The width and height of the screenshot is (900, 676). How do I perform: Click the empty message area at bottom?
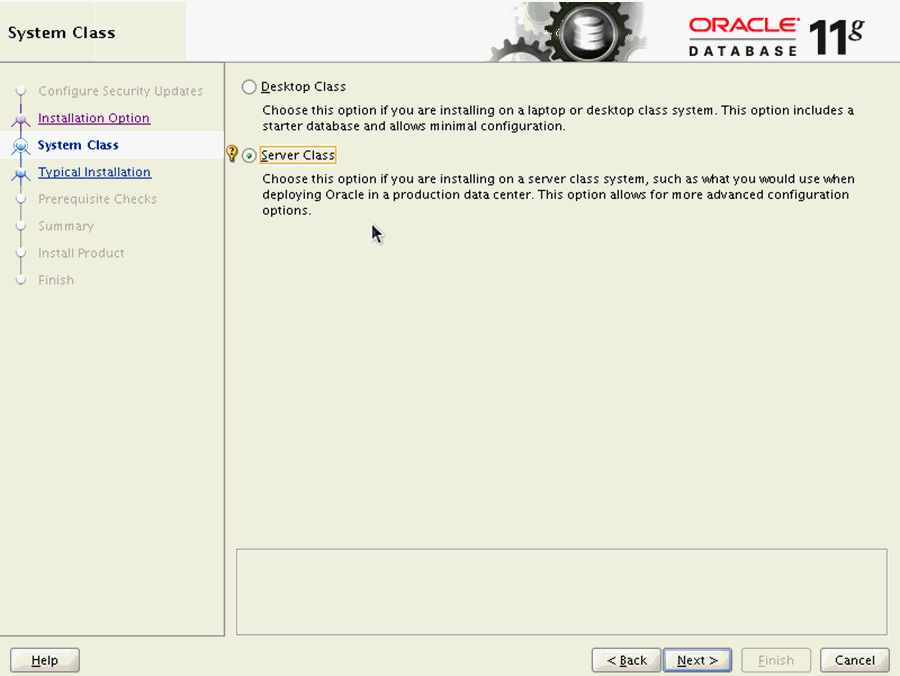562,592
